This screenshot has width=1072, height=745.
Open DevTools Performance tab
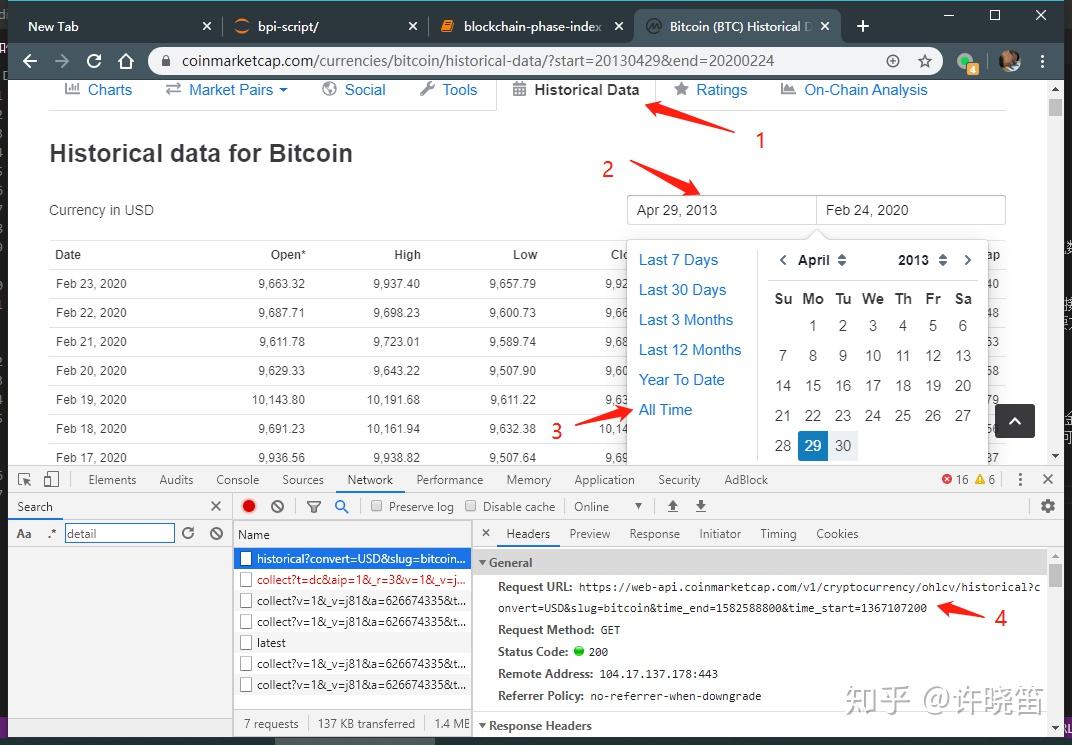pos(449,480)
